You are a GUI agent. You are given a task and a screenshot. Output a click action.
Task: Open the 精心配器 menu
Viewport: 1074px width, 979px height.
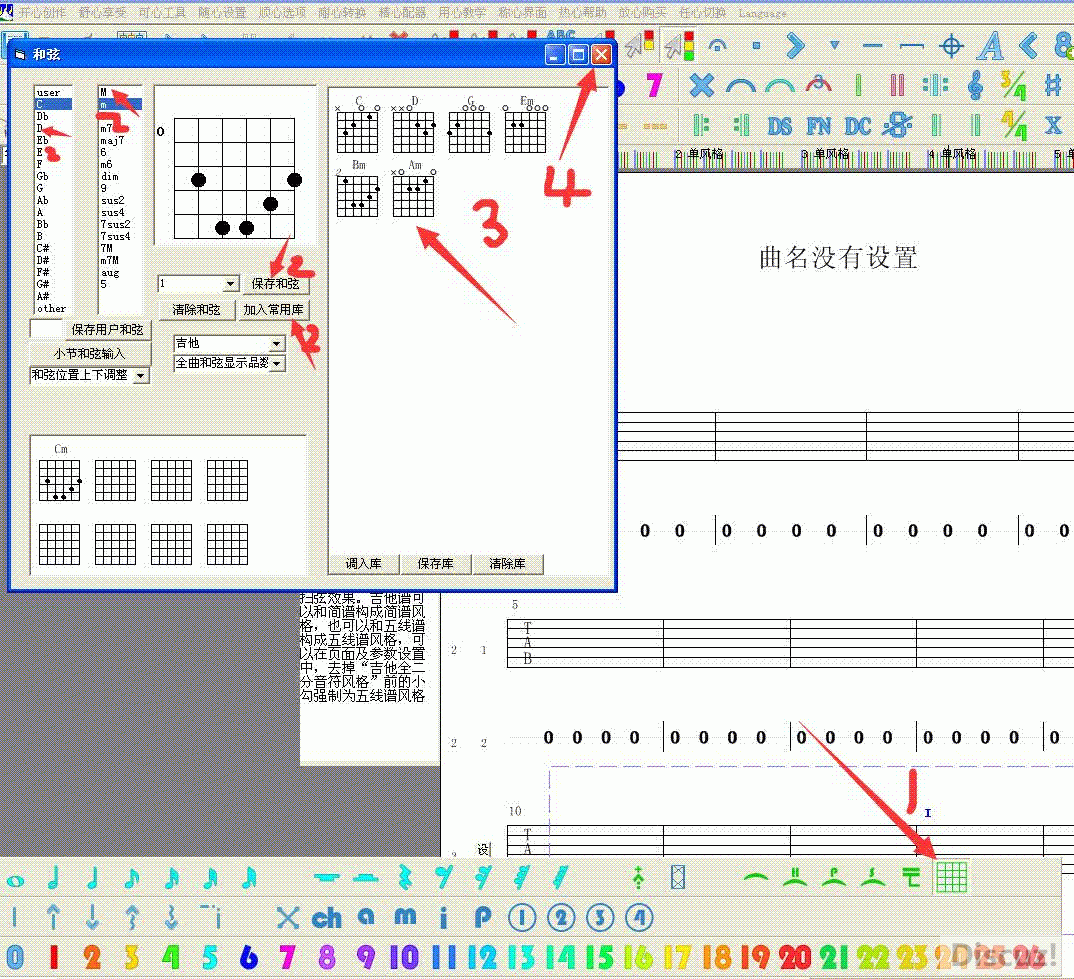pyautogui.click(x=402, y=12)
